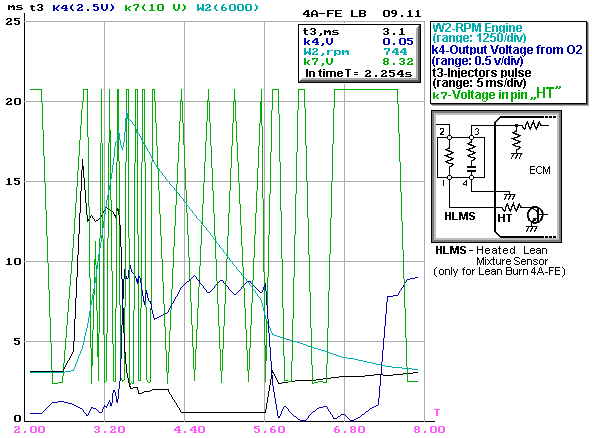Click the transistor symbol in ECM diagram
This screenshot has height=438, width=592.
tap(535, 215)
